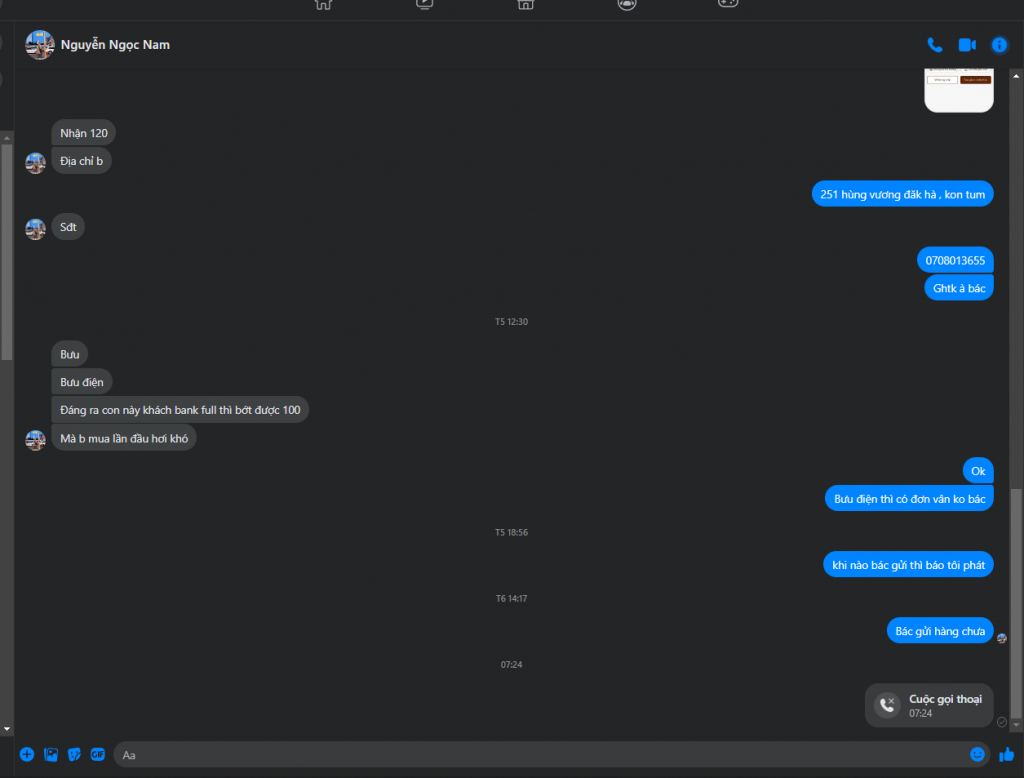Choose a sticker with the sticker icon
Image resolution: width=1024 pixels, height=778 pixels.
[x=74, y=754]
